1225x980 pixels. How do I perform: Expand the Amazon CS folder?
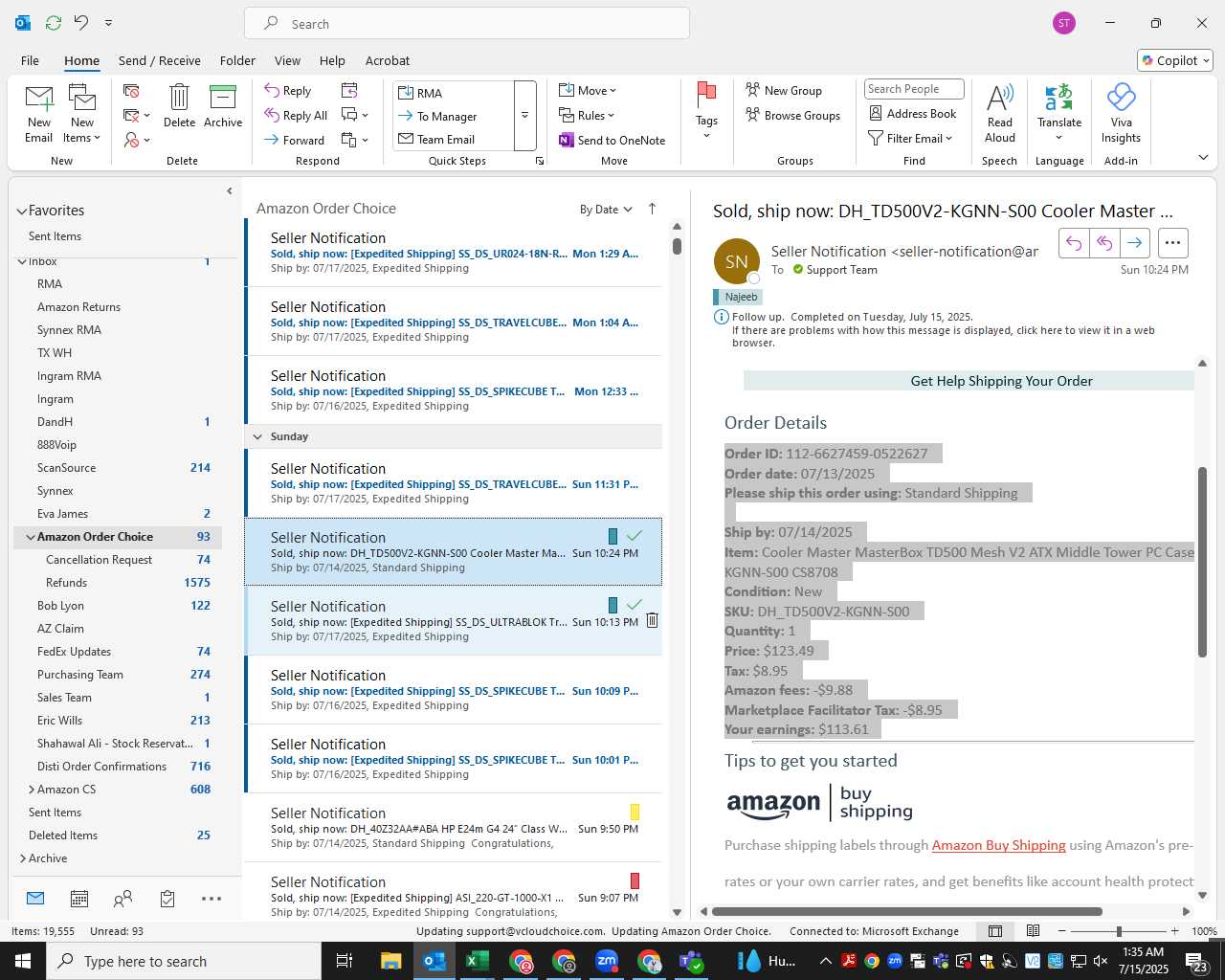pos(31,790)
